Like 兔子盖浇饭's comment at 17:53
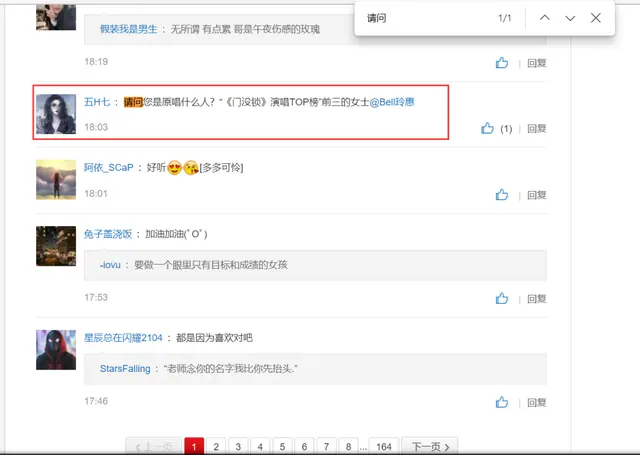The height and width of the screenshot is (455, 640). (502, 299)
